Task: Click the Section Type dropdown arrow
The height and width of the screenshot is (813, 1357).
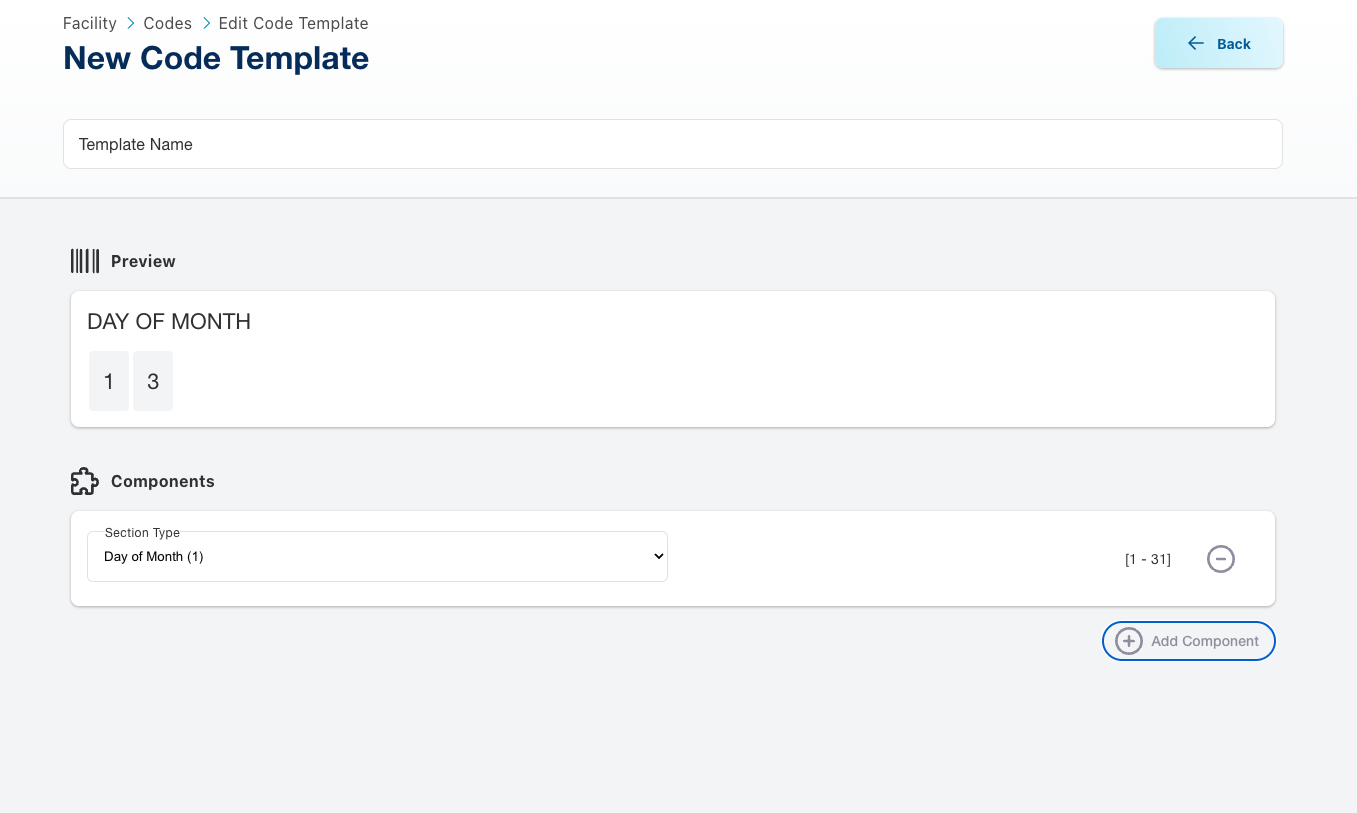Action: [x=657, y=557]
